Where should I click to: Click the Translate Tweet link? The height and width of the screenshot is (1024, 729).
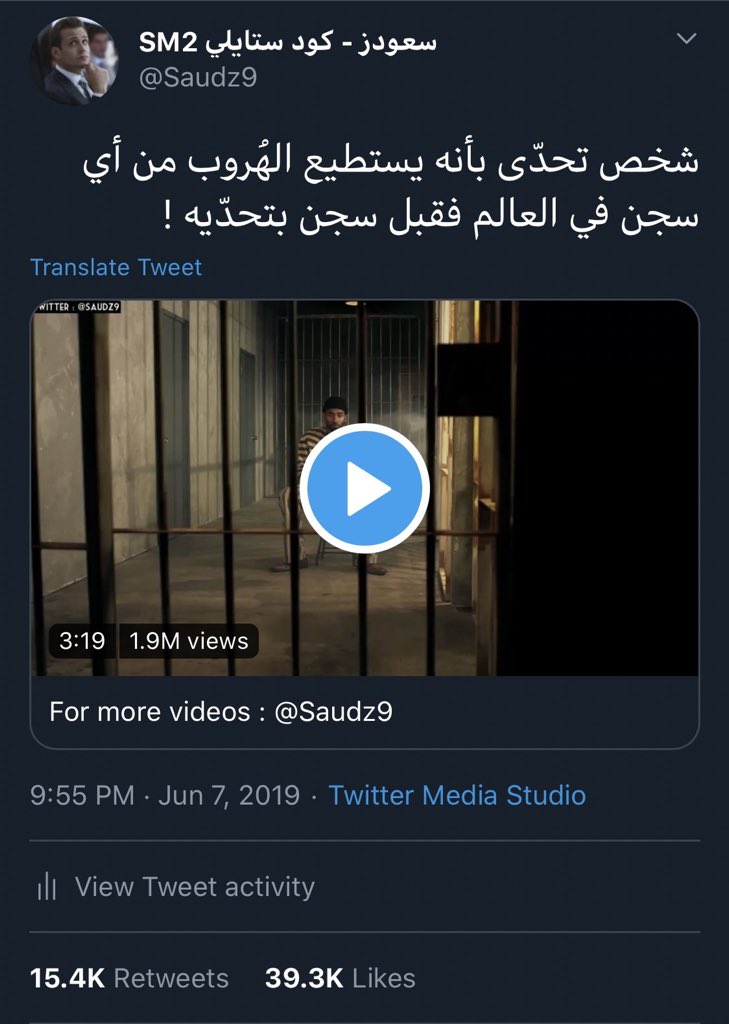tap(116, 267)
